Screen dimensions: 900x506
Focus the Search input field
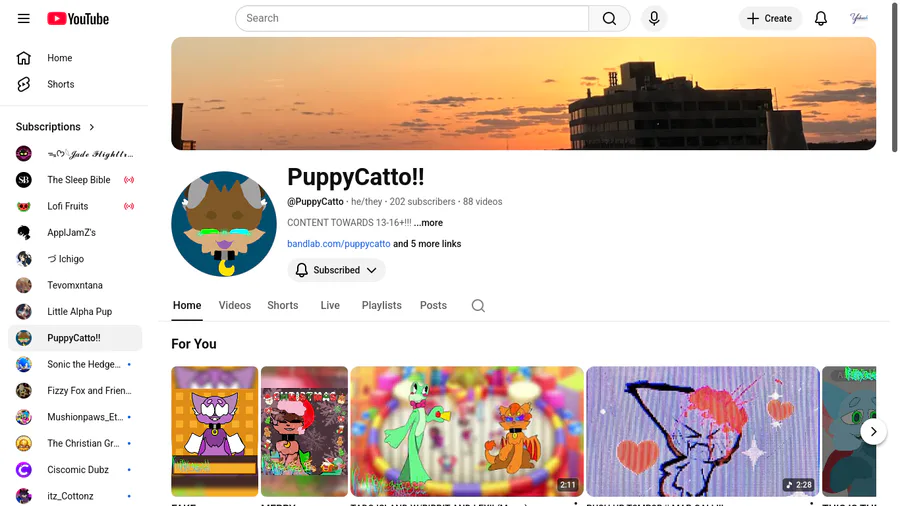(412, 18)
